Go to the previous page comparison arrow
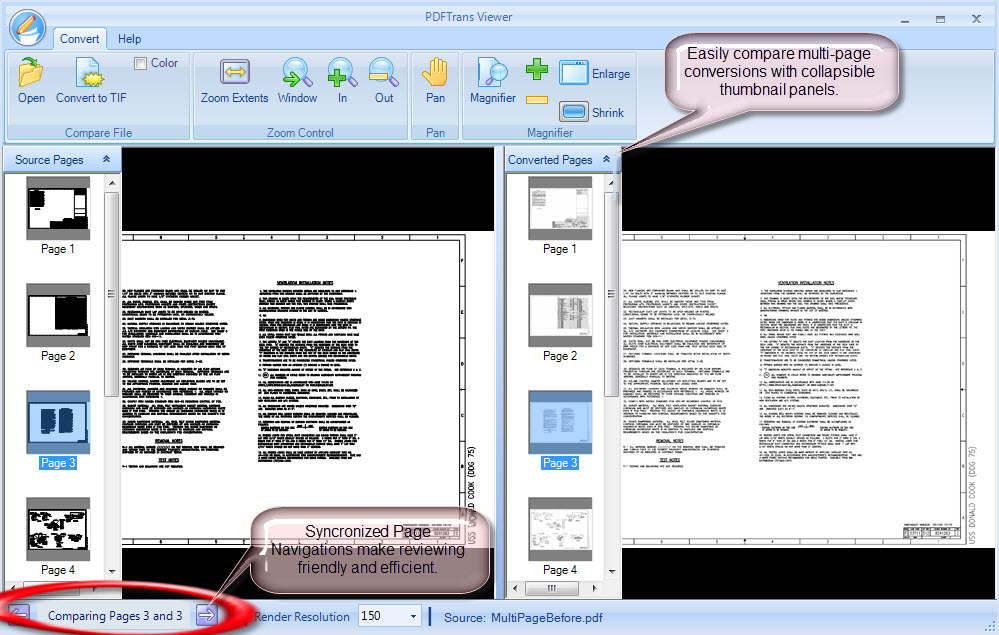The height and width of the screenshot is (635, 999). tap(19, 615)
